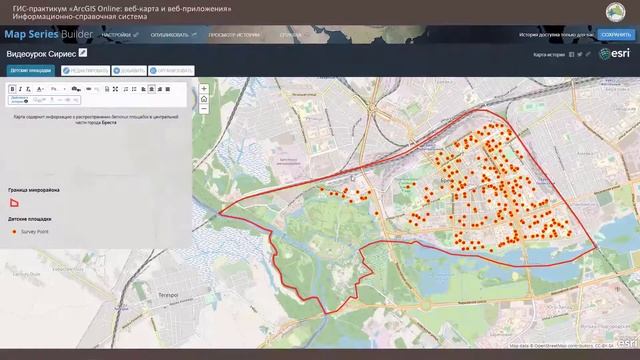Insert a bulleted list

pyautogui.click(x=134, y=89)
